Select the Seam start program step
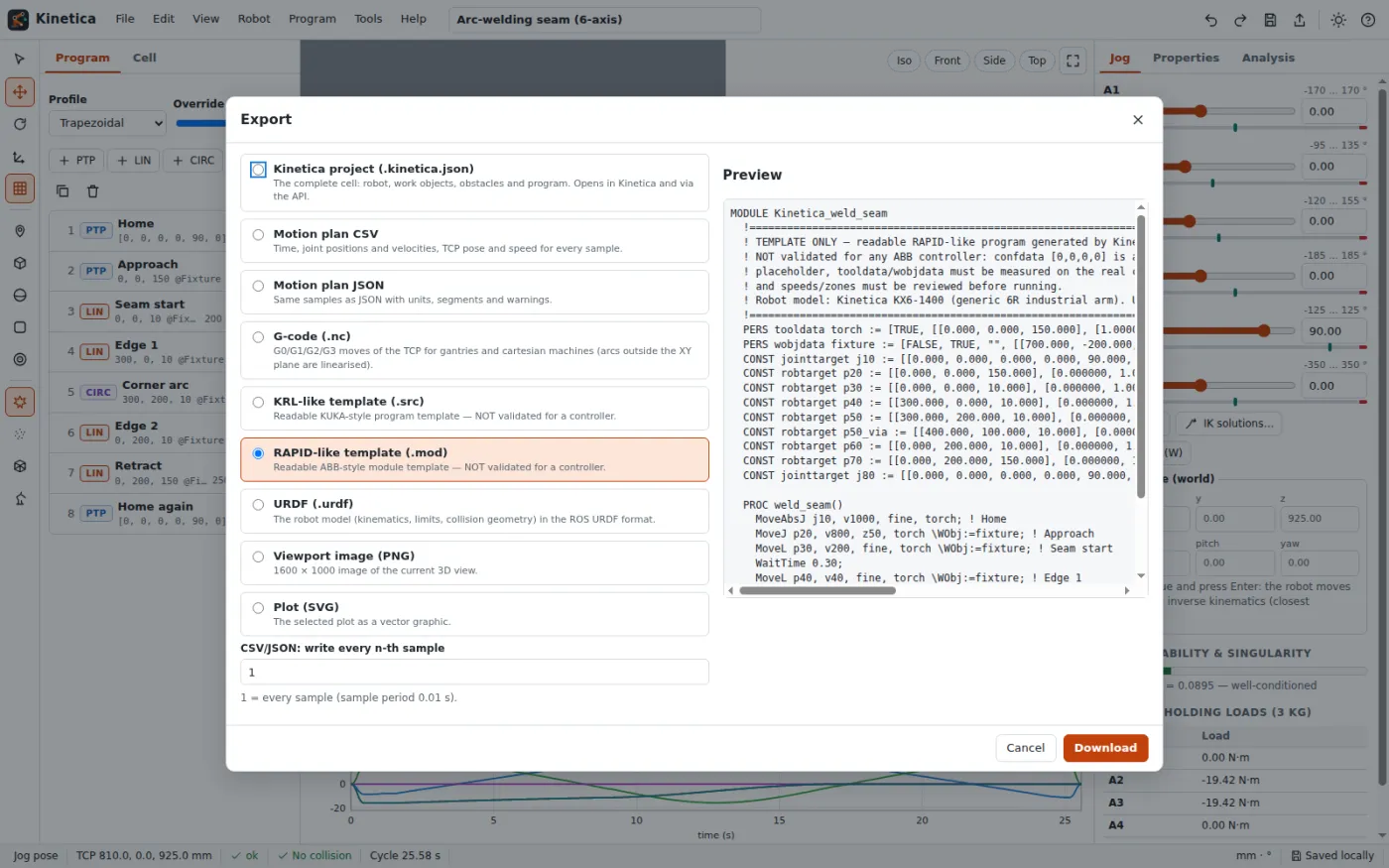Image resolution: width=1389 pixels, height=868 pixels. click(x=138, y=311)
